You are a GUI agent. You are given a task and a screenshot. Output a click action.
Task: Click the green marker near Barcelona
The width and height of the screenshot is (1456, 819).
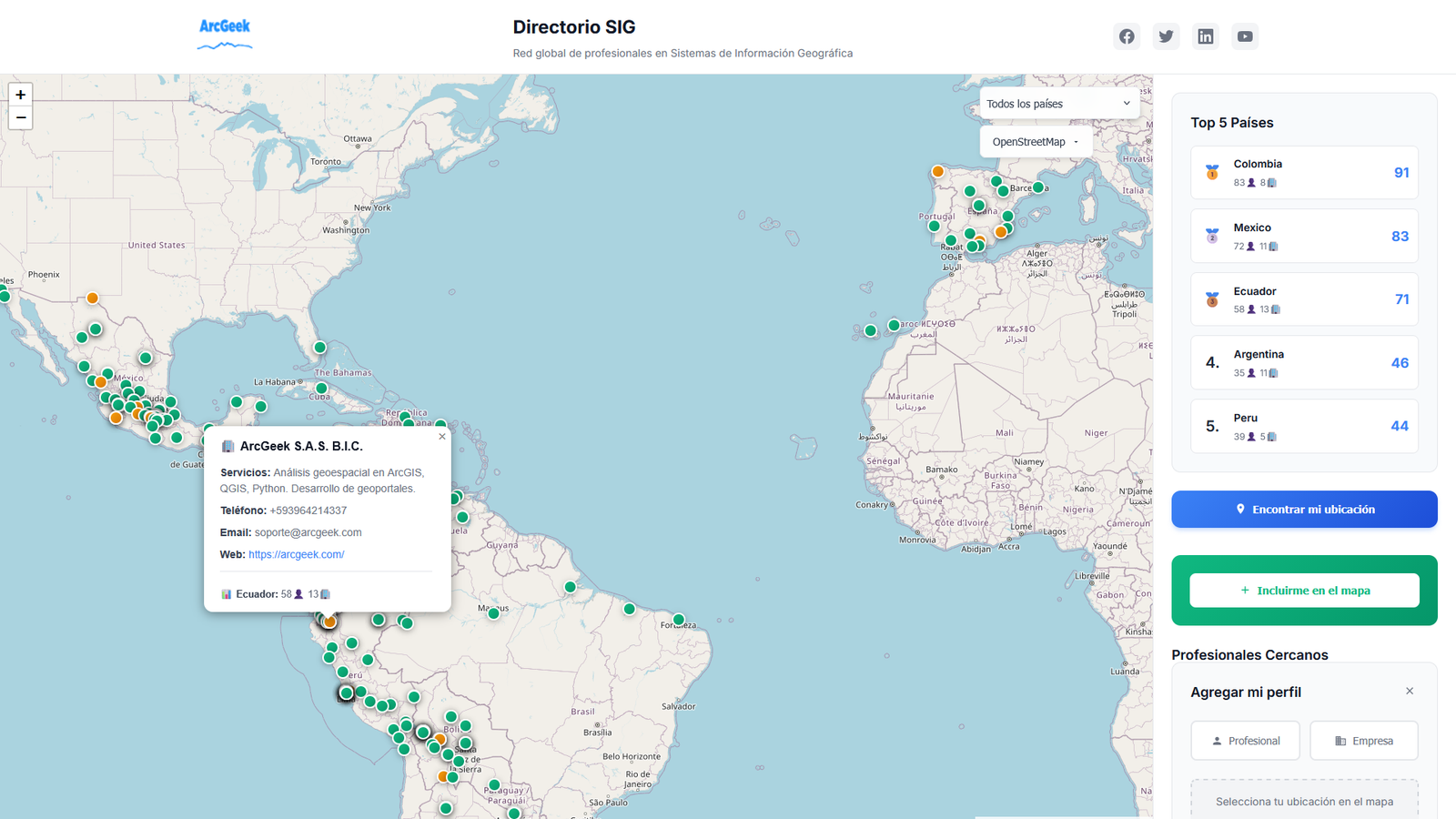click(x=1038, y=187)
